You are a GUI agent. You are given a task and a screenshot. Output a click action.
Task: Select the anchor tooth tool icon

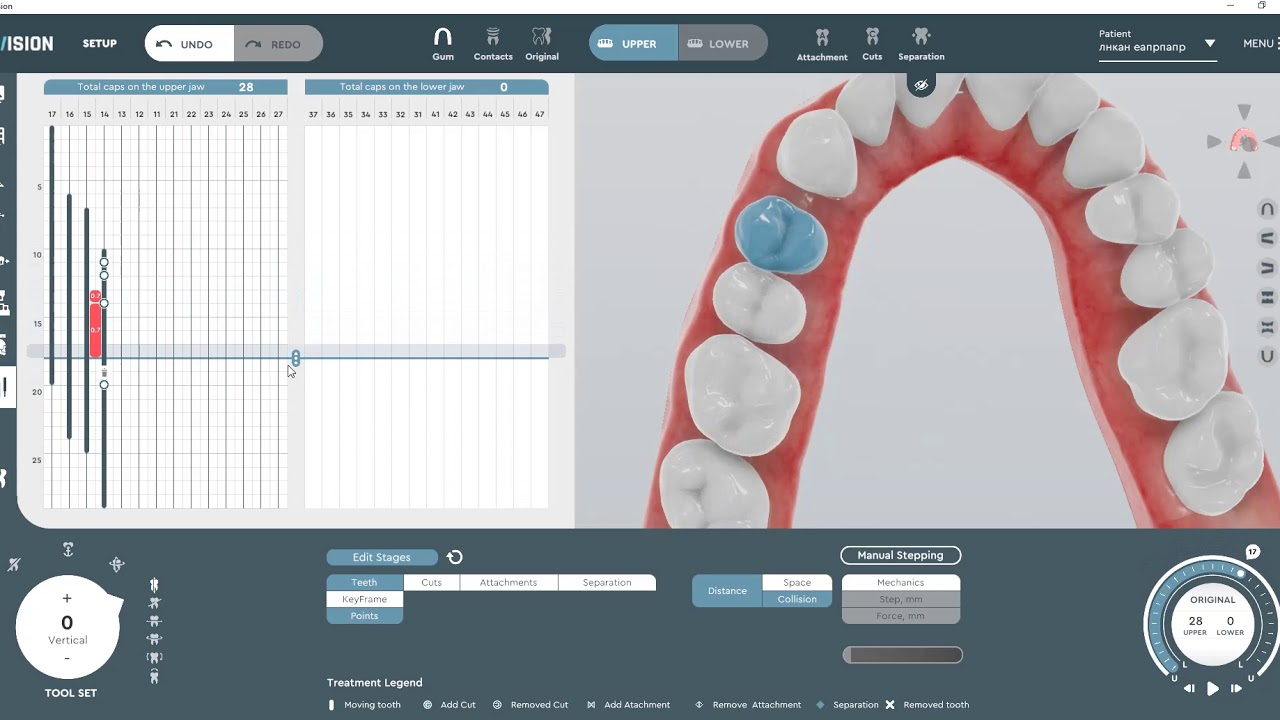pyautogui.click(x=68, y=549)
